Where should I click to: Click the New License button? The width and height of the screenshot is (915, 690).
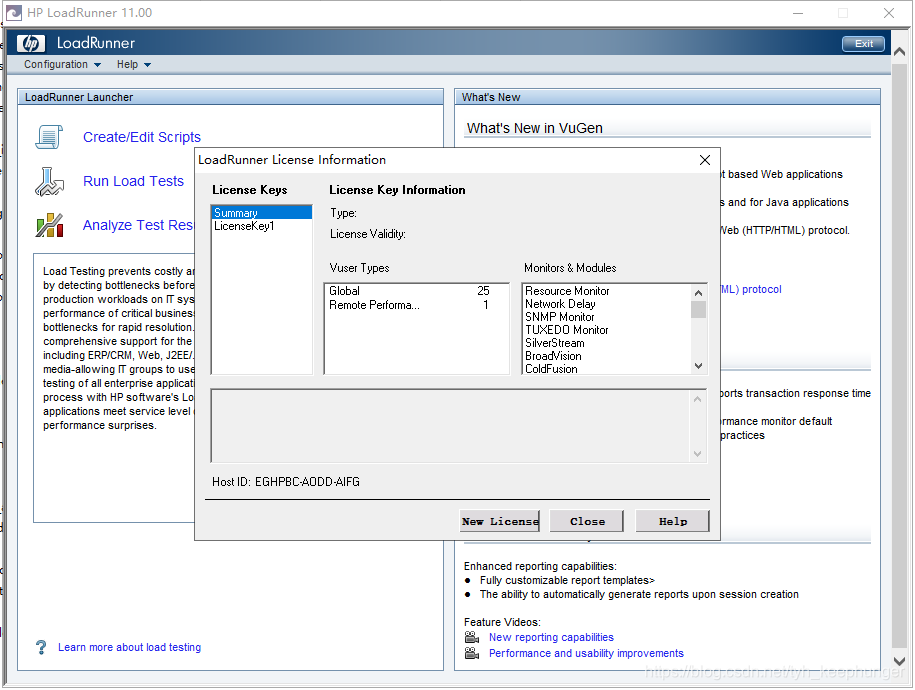tap(500, 521)
